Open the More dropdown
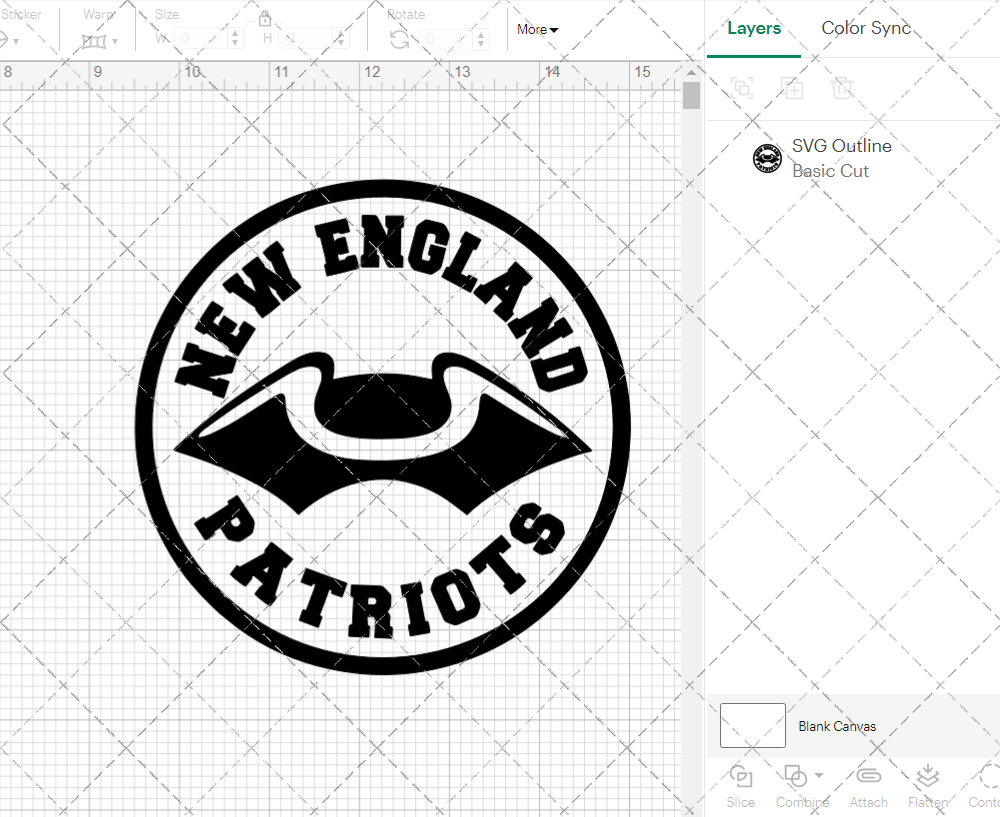Screen dimensions: 1000x817 tap(537, 30)
